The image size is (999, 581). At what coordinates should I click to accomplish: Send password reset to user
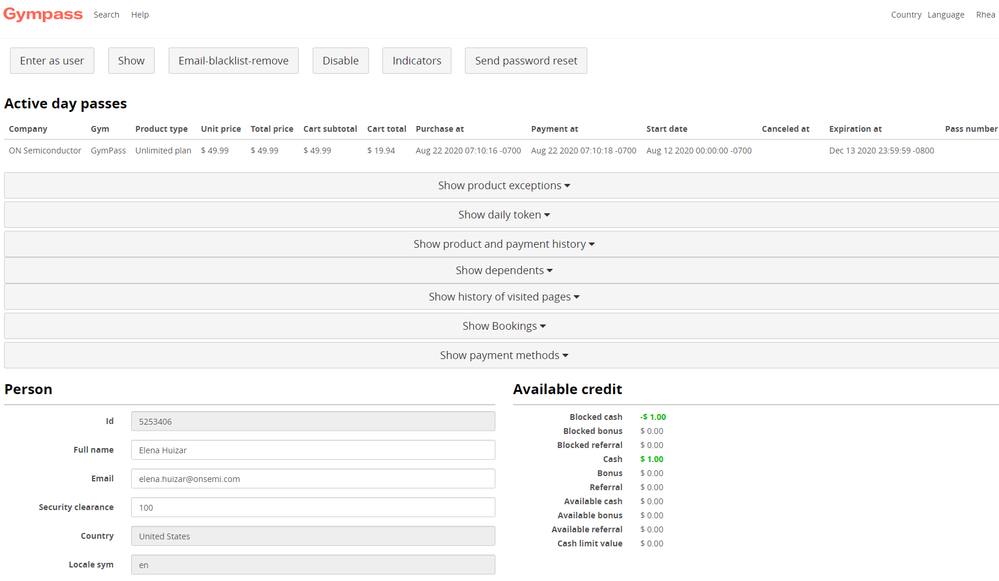click(526, 61)
